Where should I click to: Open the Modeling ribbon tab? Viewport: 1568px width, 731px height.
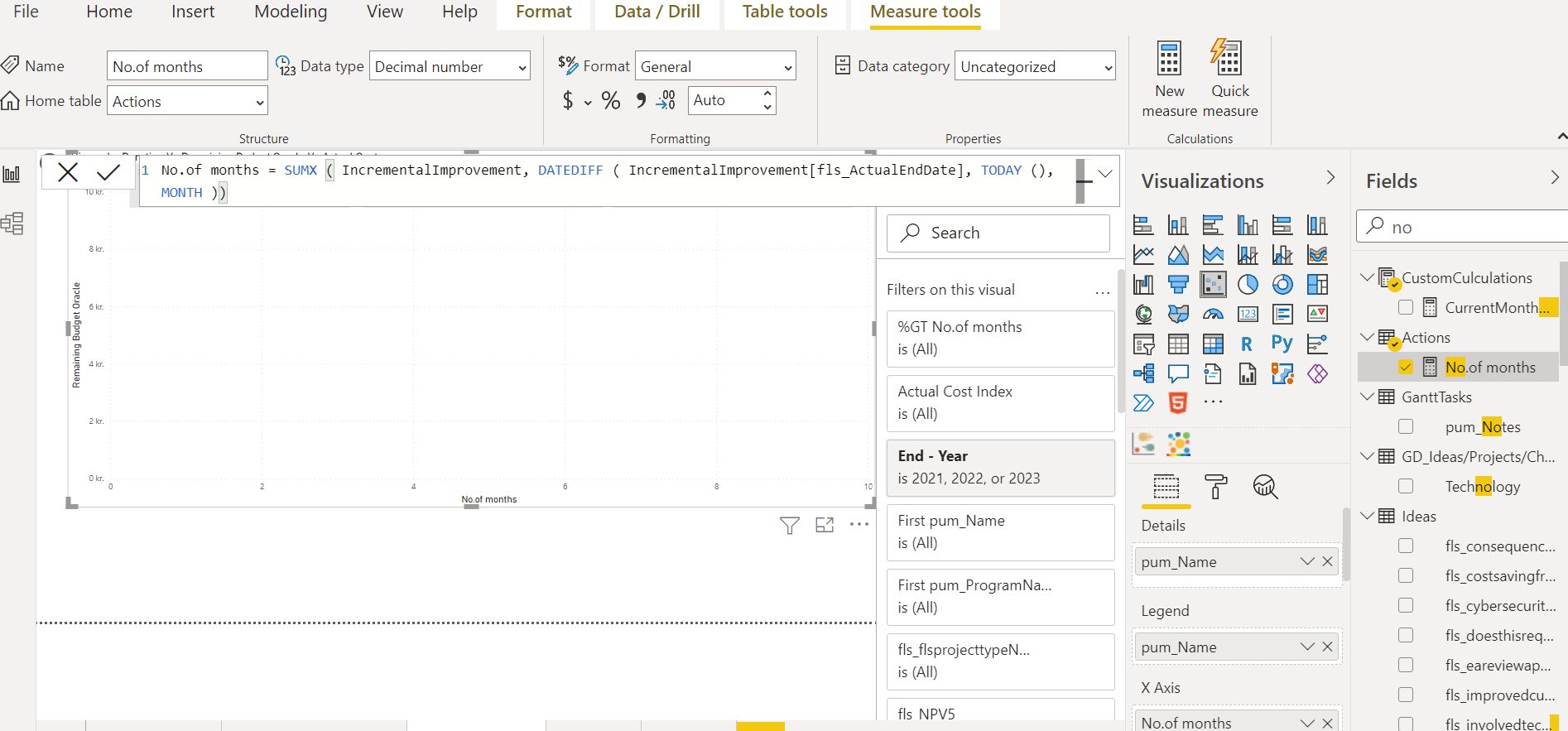click(291, 12)
